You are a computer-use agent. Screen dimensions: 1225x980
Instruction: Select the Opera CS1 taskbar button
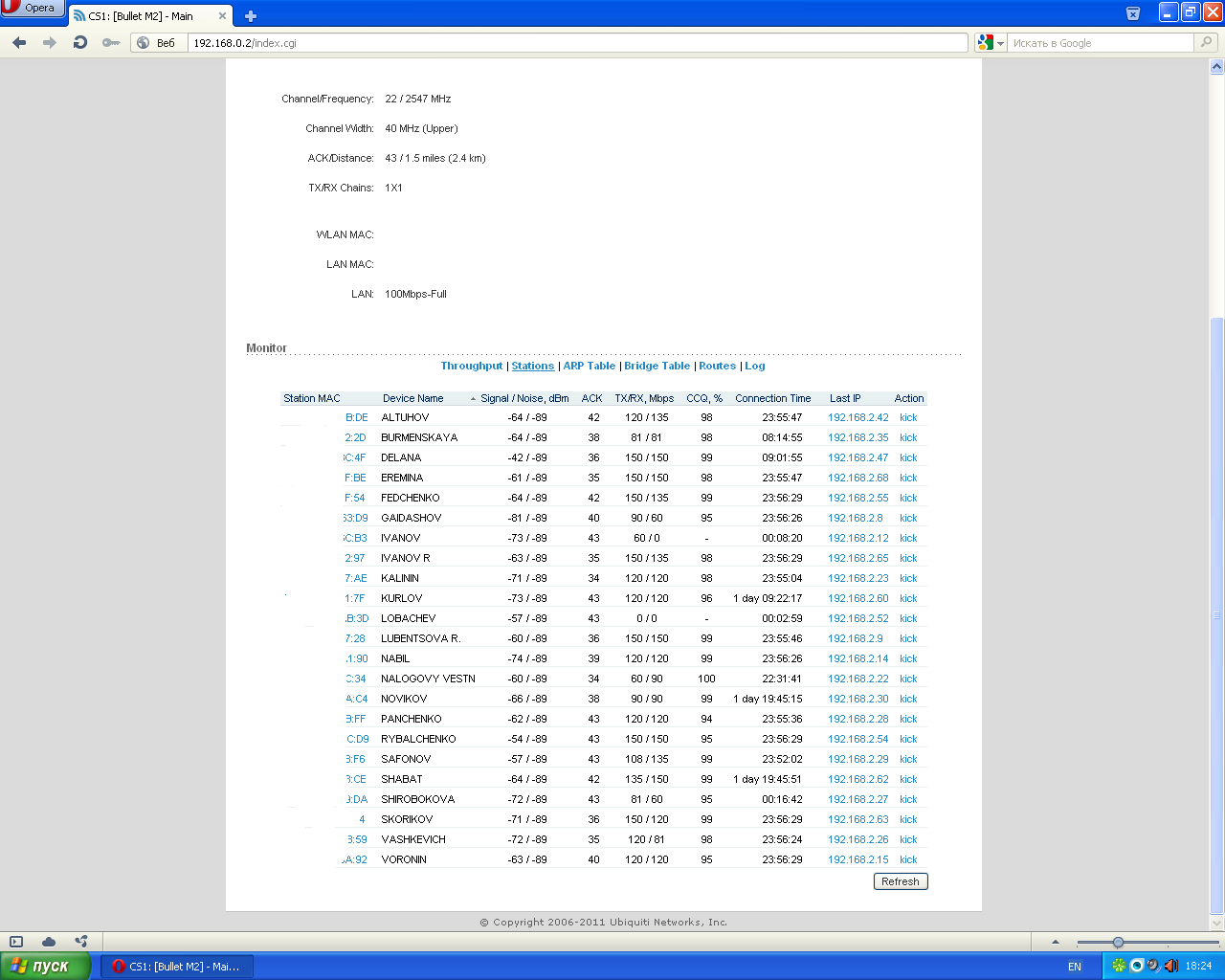tap(177, 966)
